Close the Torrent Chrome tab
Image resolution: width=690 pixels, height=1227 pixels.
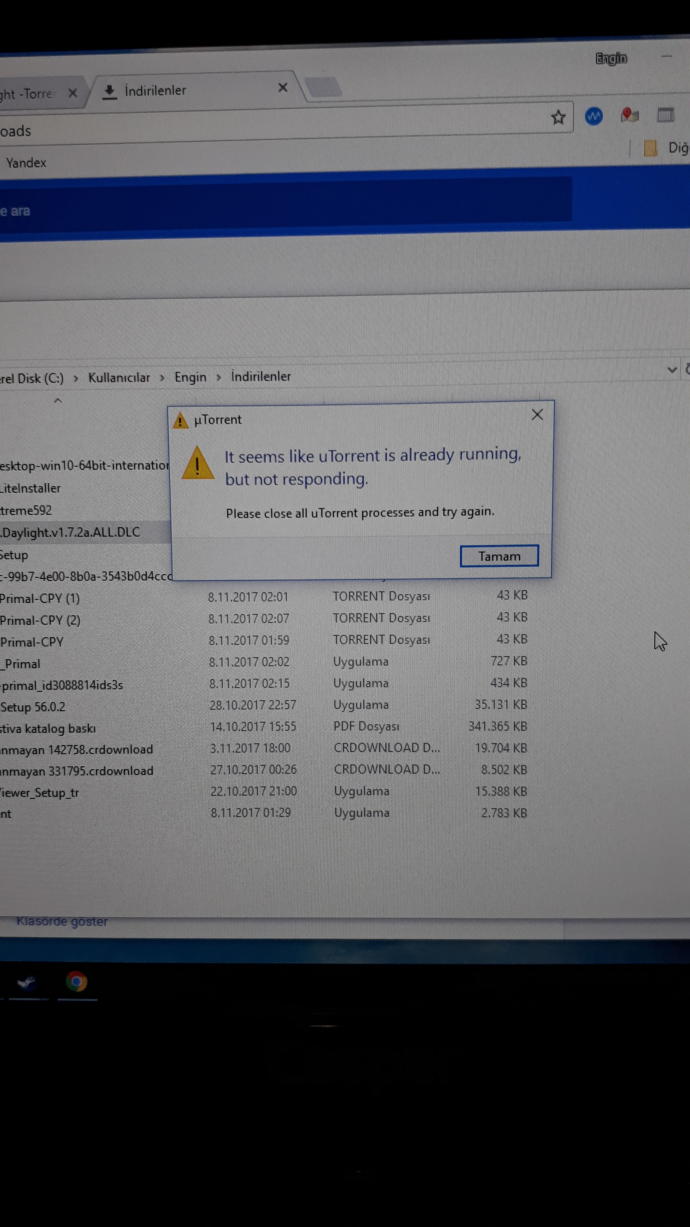72,93
